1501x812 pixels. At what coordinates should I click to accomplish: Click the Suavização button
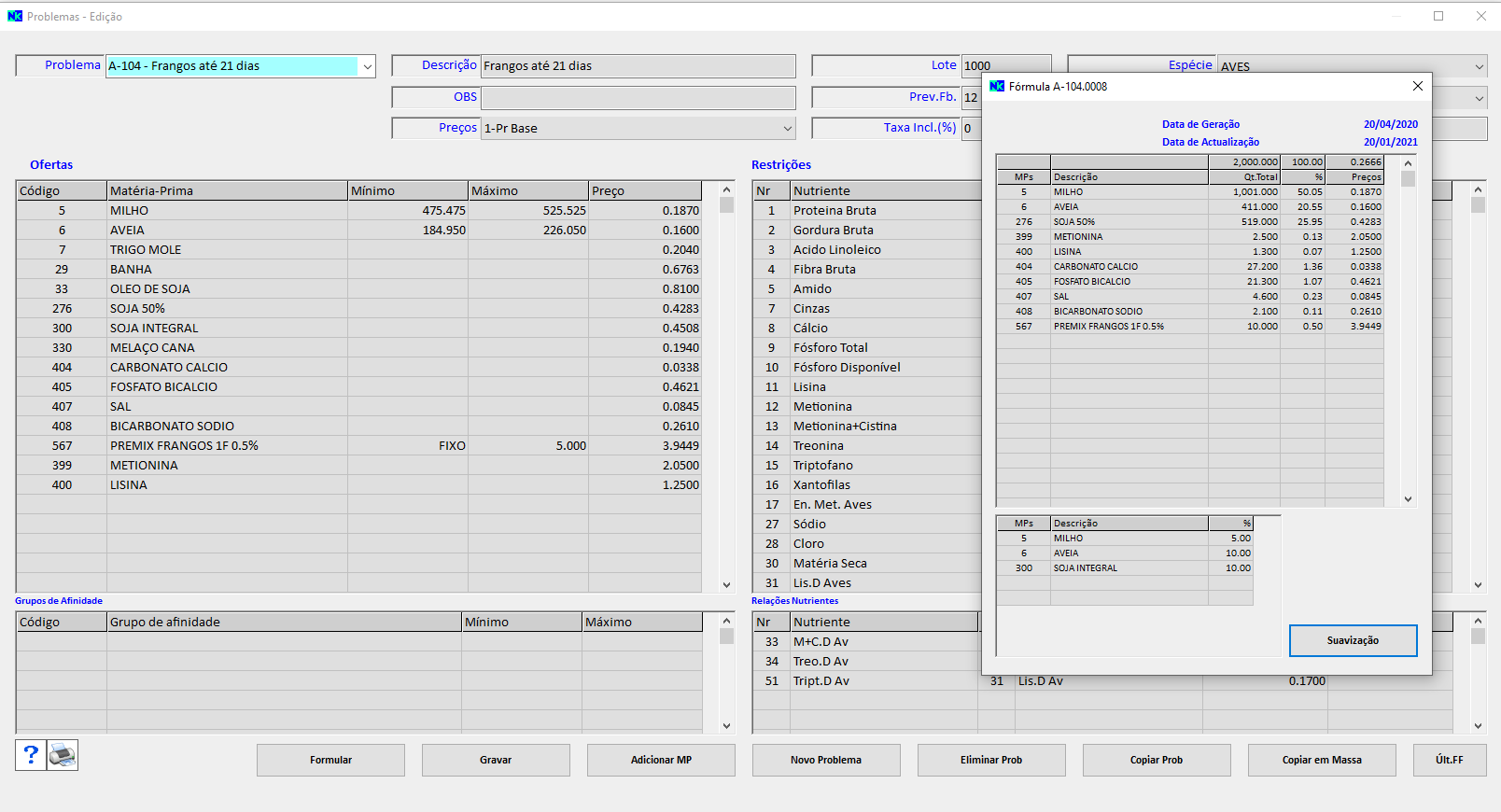click(1353, 640)
